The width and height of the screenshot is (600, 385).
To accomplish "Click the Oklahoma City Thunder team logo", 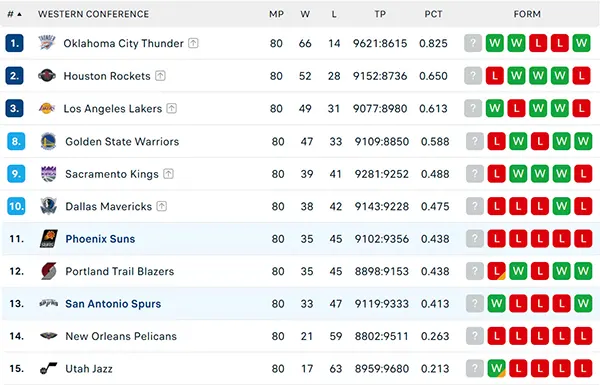I will (x=47, y=43).
